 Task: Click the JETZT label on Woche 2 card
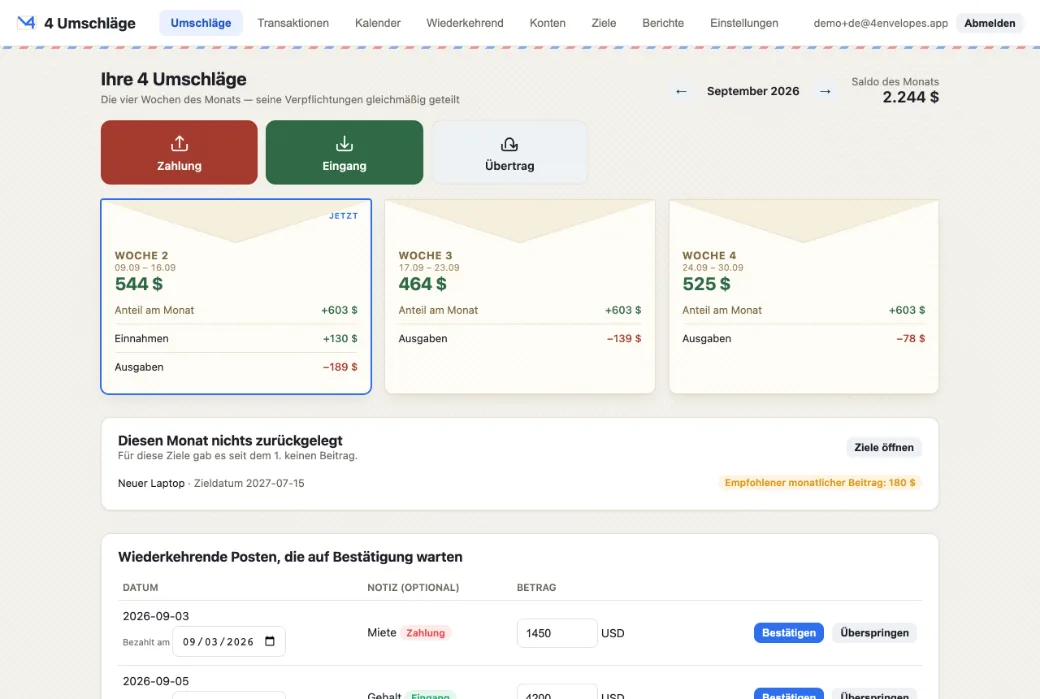click(x=344, y=216)
